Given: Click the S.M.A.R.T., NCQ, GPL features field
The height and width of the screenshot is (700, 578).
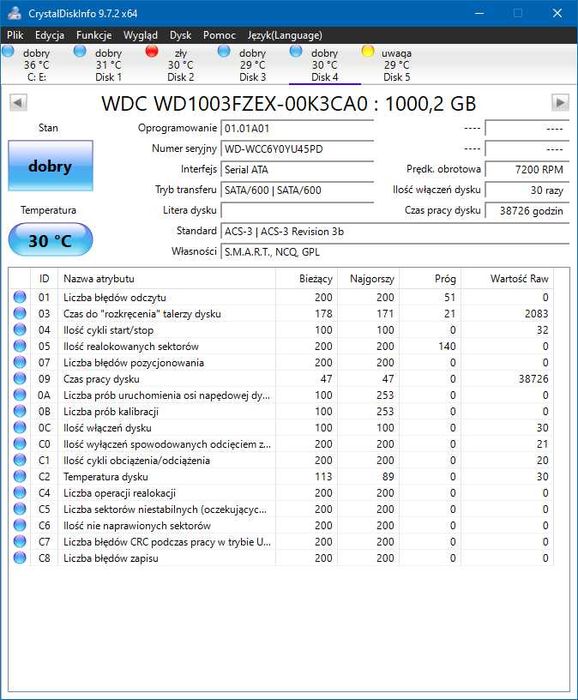Looking at the screenshot, I should coord(395,252).
